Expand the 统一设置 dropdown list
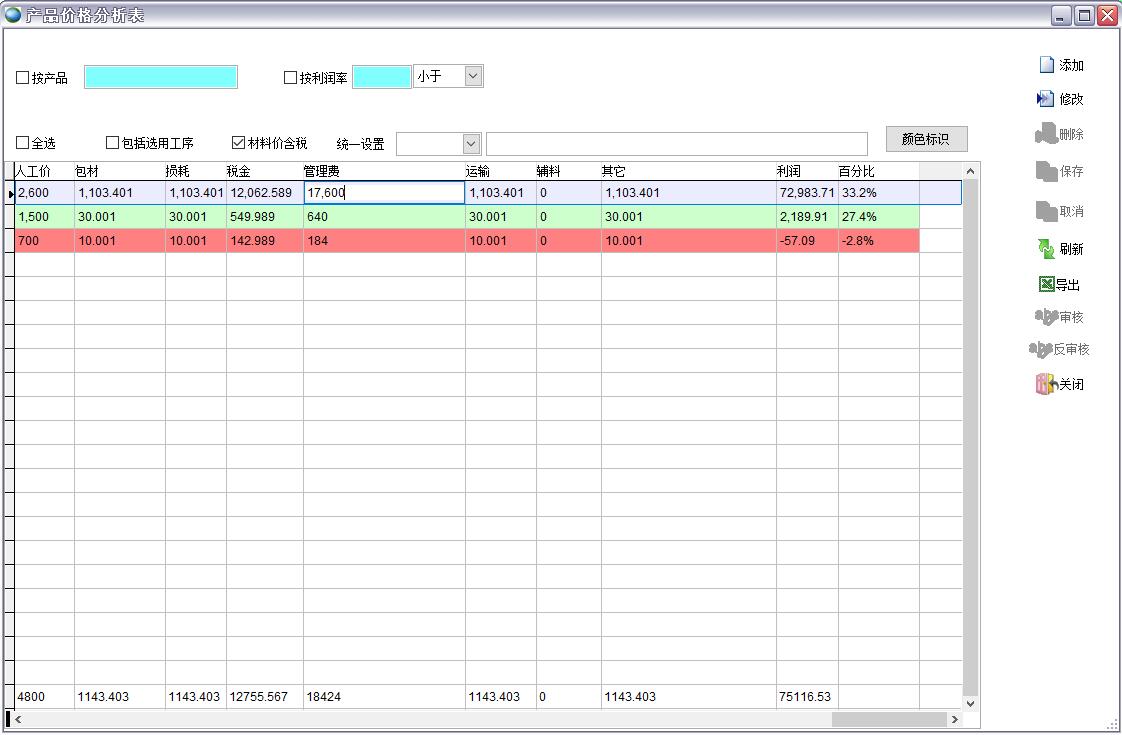 (471, 144)
